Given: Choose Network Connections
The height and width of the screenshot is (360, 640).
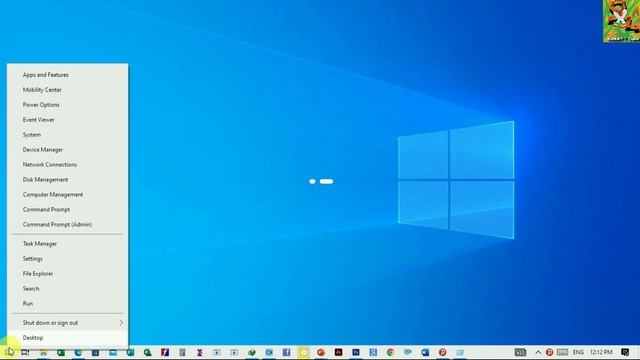Looking at the screenshot, I should (67, 165).
